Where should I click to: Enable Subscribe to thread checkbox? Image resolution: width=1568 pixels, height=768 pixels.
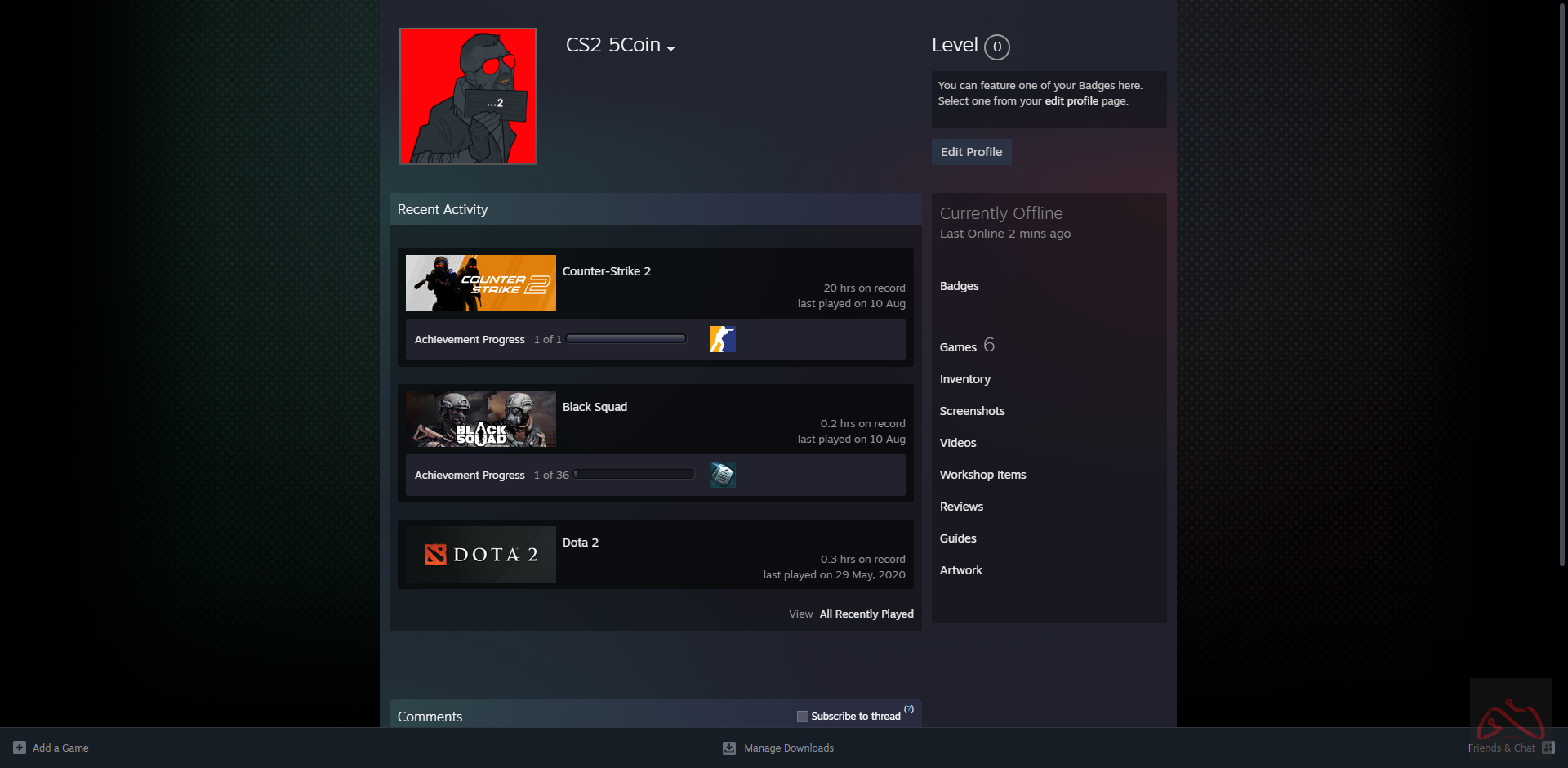coord(803,717)
